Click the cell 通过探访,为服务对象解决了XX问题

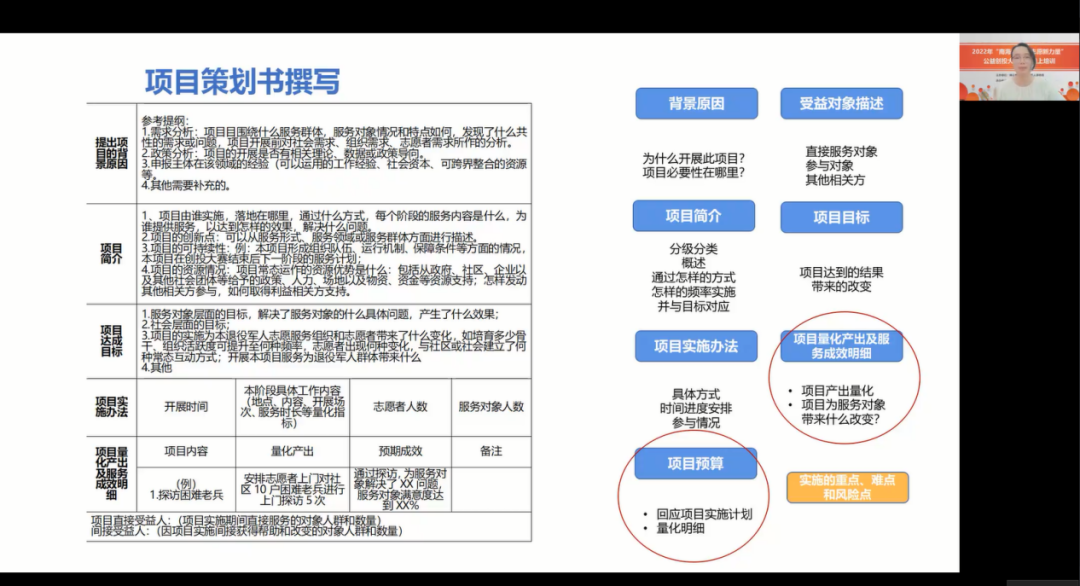point(400,490)
